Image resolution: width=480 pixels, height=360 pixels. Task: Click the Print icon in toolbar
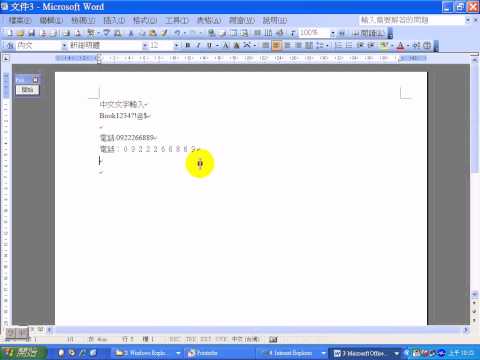coord(66,33)
